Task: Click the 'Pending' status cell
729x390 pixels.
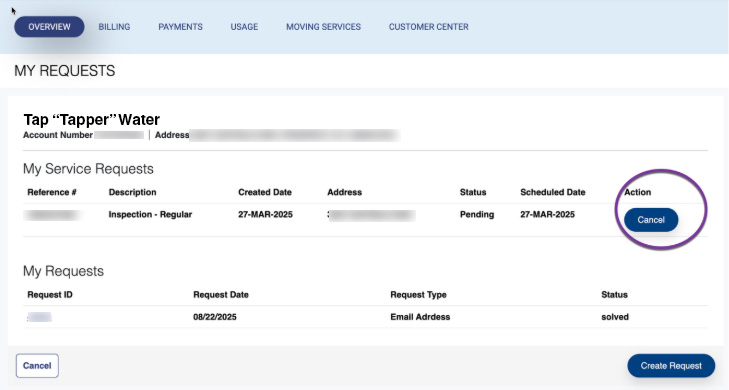Action: [477, 214]
